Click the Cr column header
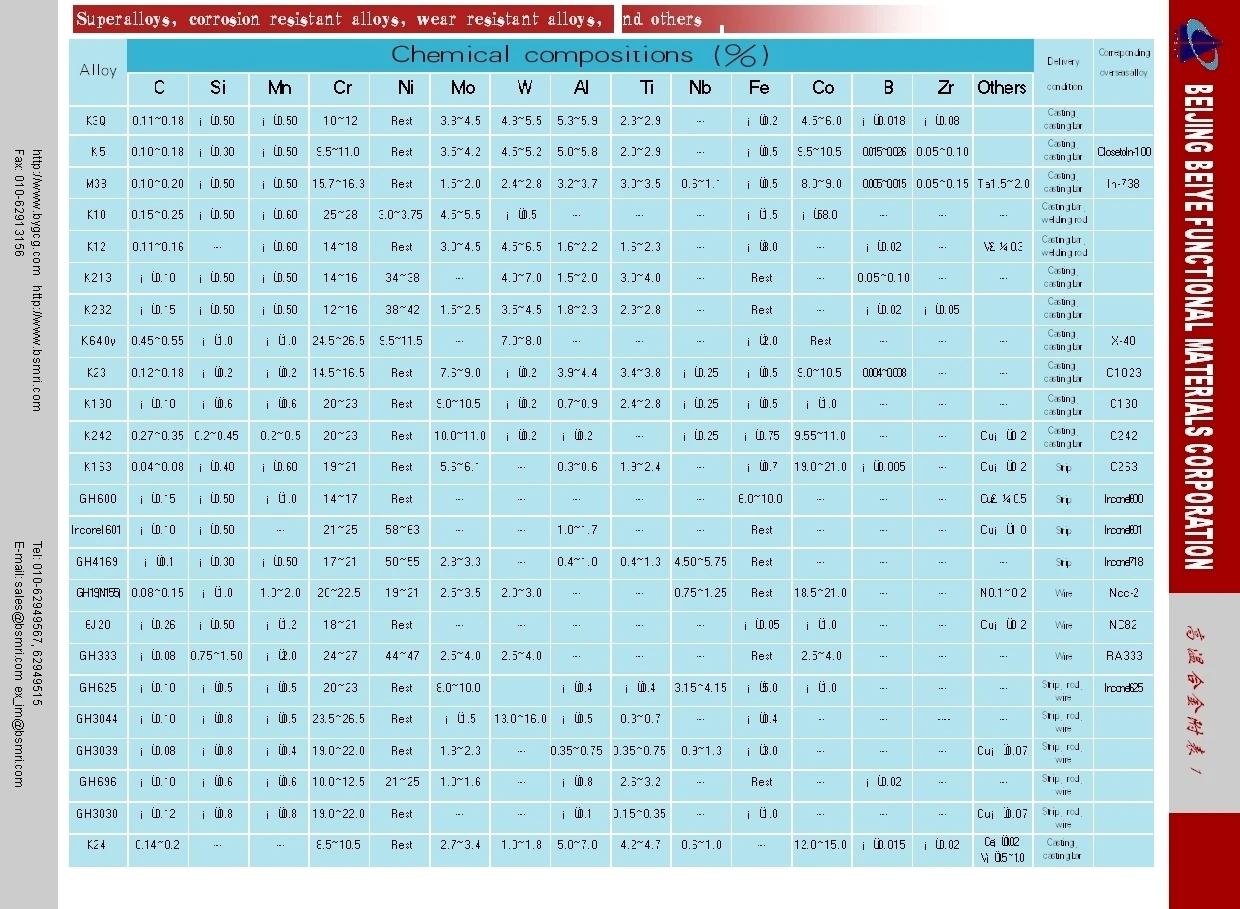Screen dimensions: 1240x909 coord(340,88)
